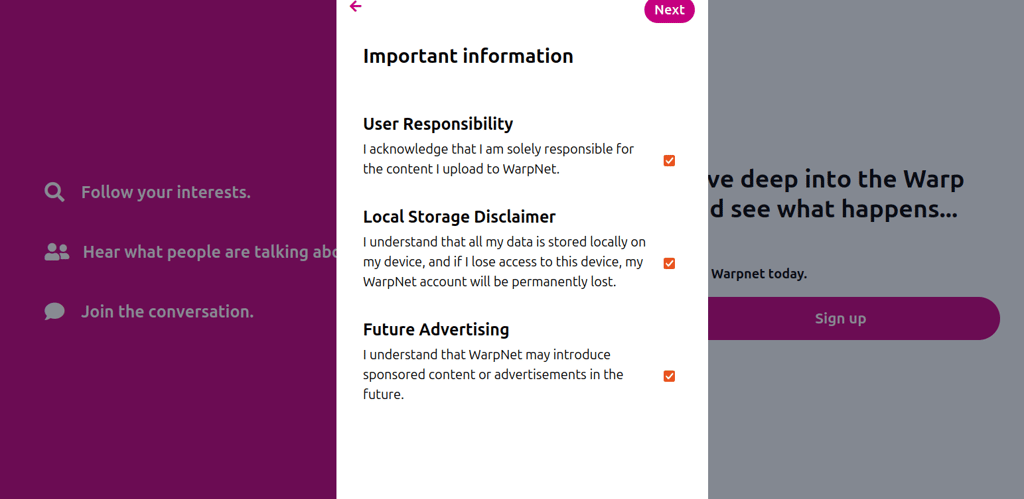Toggle the Local Storage Disclaimer checkbox
Viewport: 1024px width, 499px height.
669,263
